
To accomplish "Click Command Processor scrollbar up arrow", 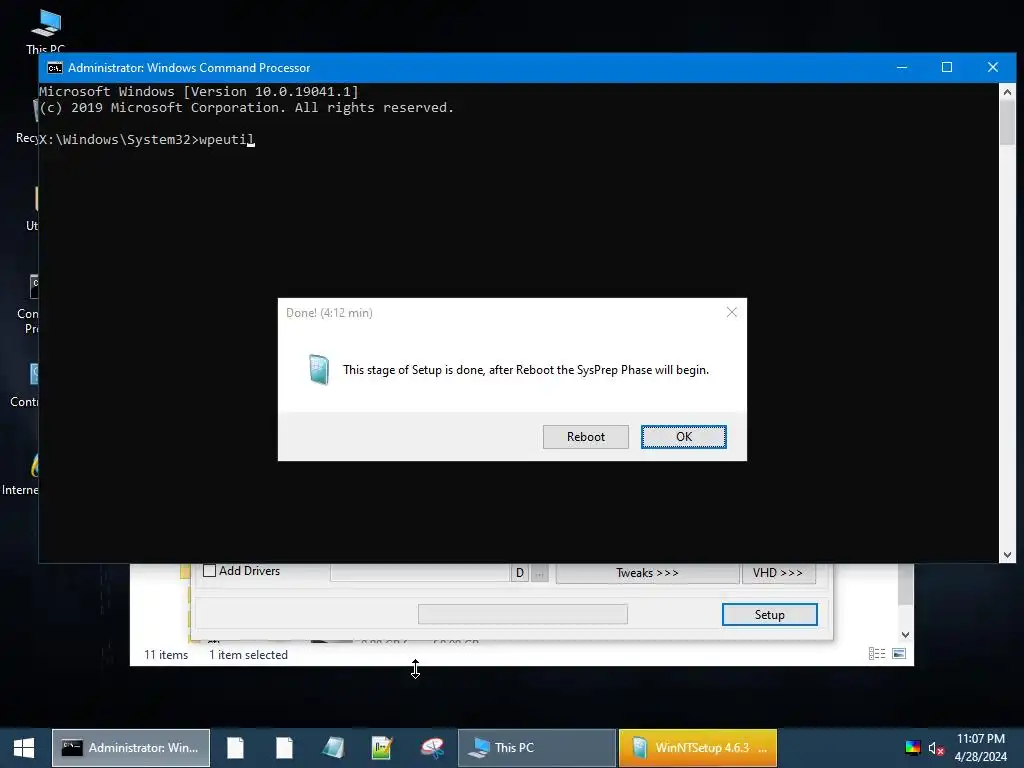I will 1007,92.
